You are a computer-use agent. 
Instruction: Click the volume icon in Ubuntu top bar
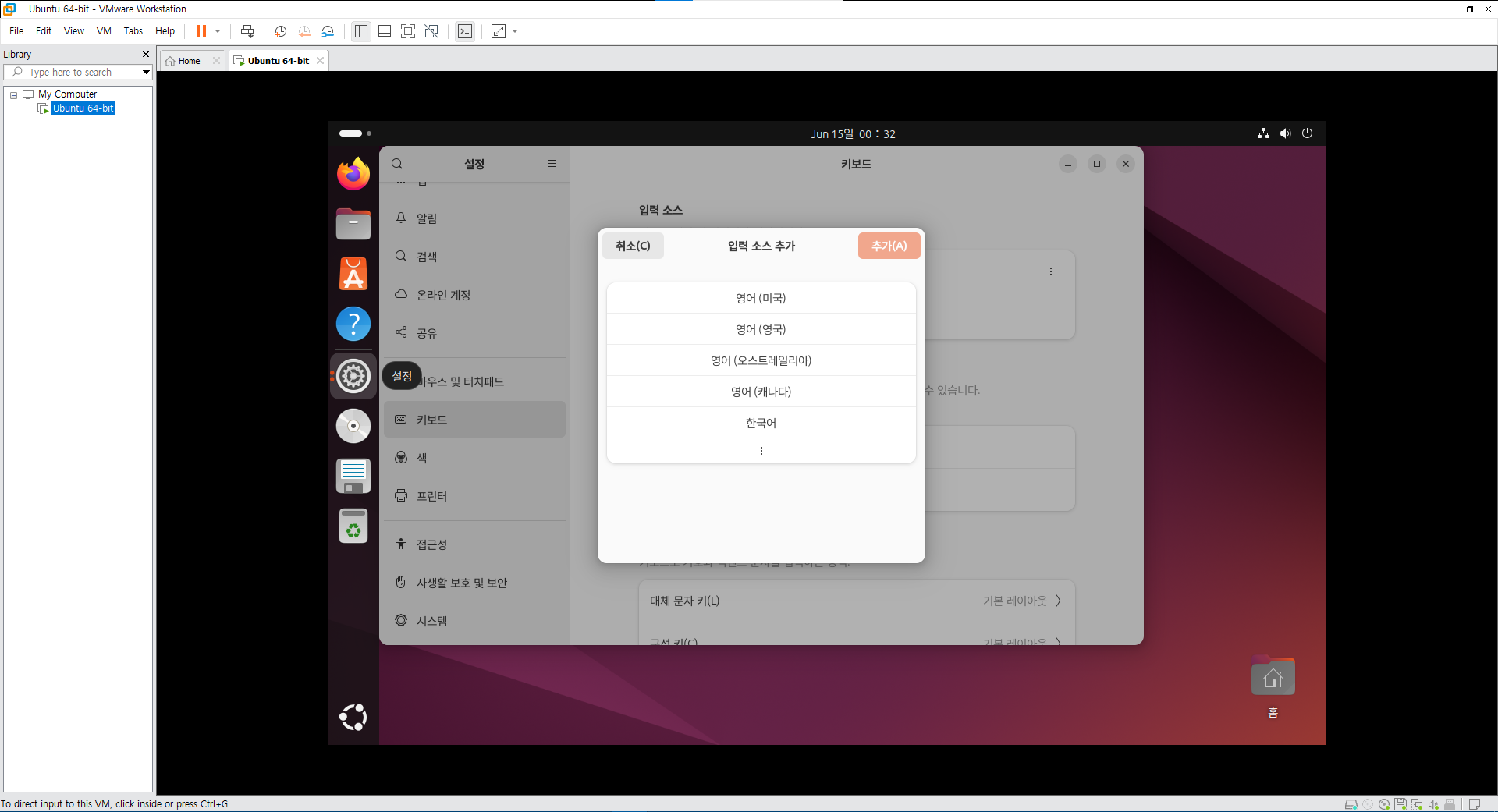click(1285, 133)
